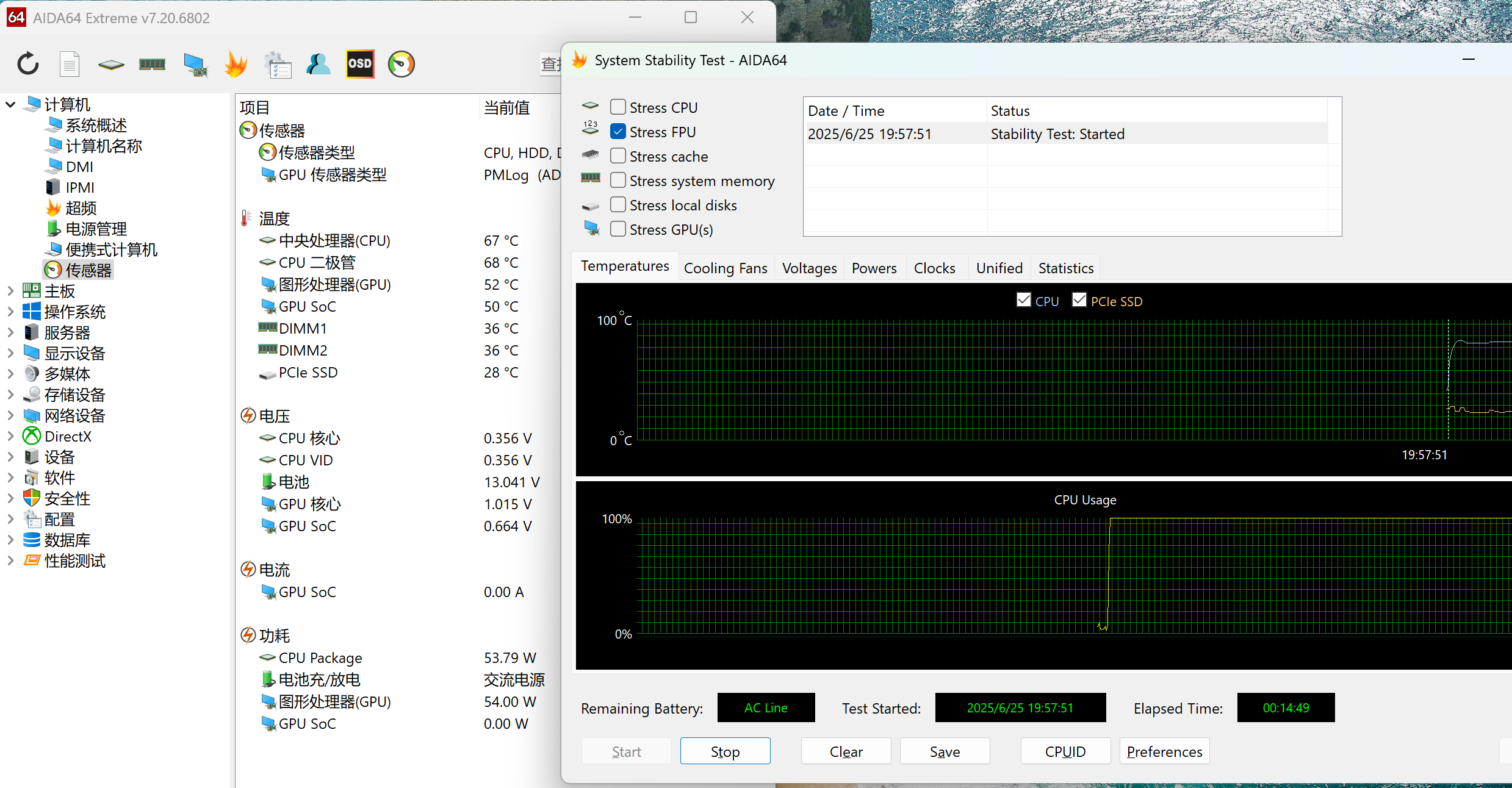Launch stability test flame toolbar icon
The height and width of the screenshot is (788, 1512).
pos(236,64)
